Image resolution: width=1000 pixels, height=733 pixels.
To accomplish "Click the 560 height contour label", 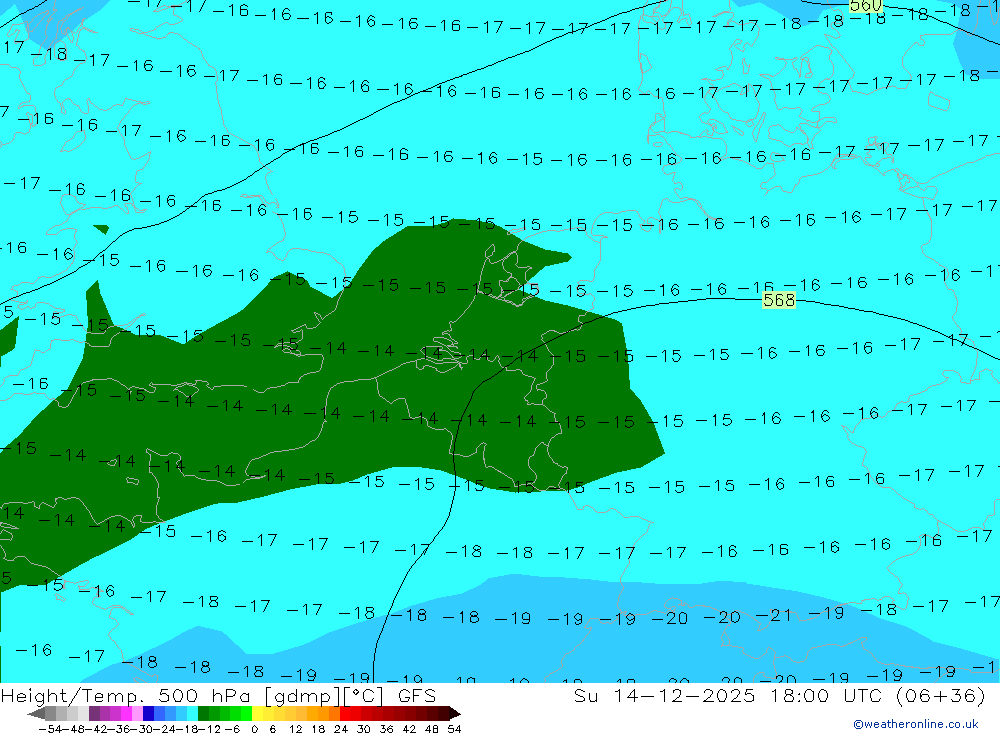I will 865,6.
